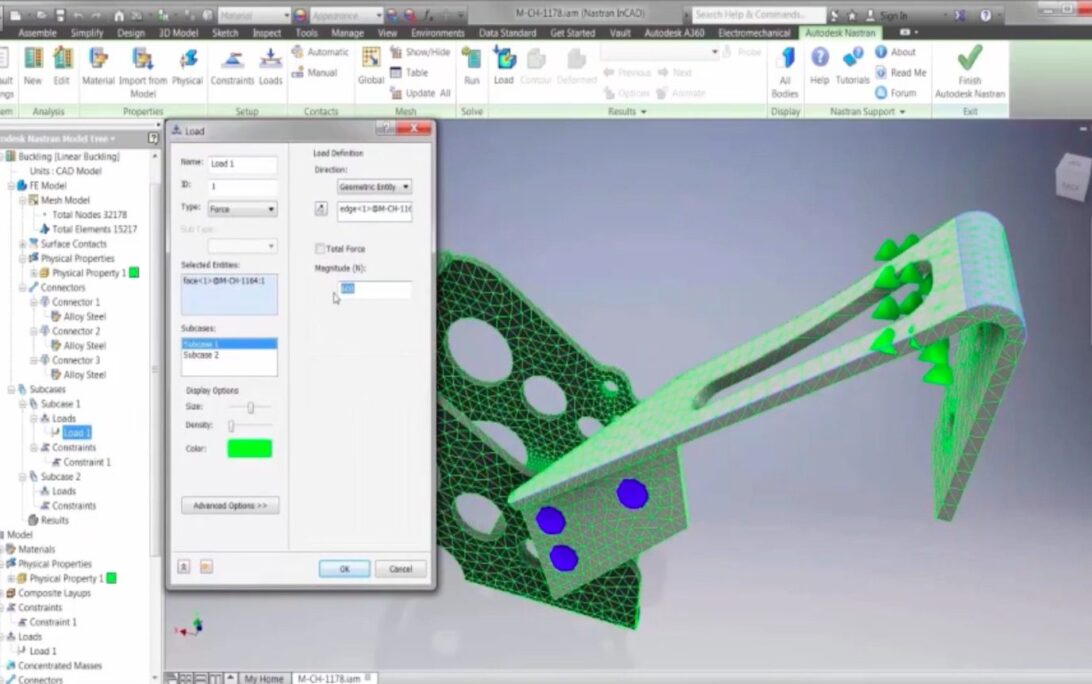Collapse the FE Model tree node

click(11, 185)
